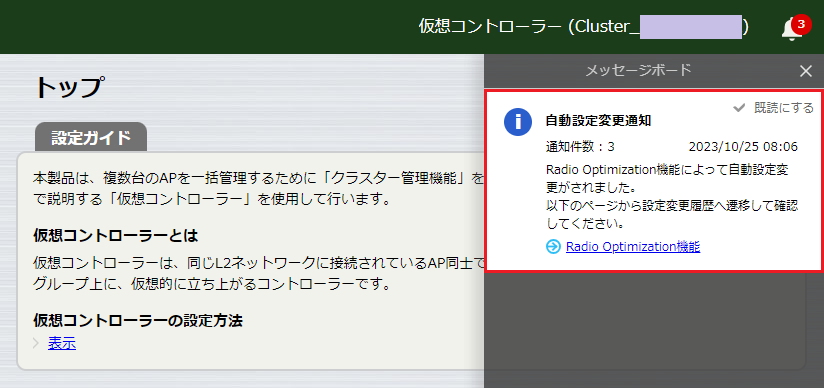Click the blue info icon beside 自動設定変更通知
This screenshot has width=824, height=388.
coord(518,122)
